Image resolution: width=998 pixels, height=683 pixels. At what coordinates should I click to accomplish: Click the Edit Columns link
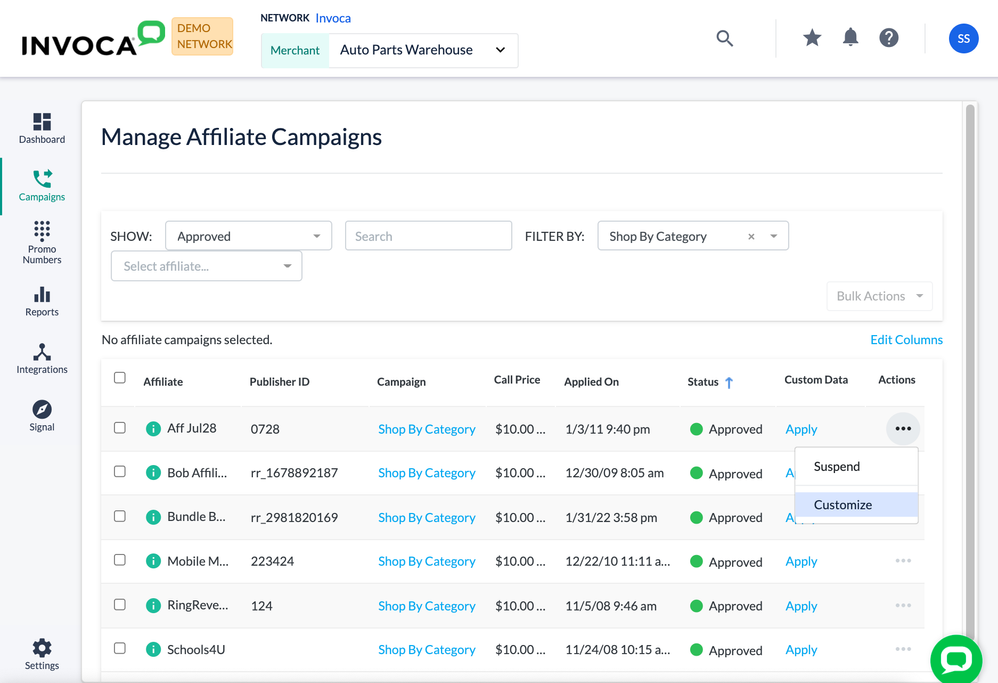[906, 340]
